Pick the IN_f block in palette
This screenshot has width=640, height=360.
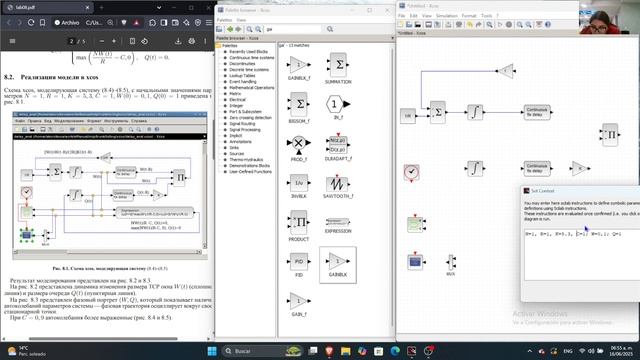coord(338,107)
